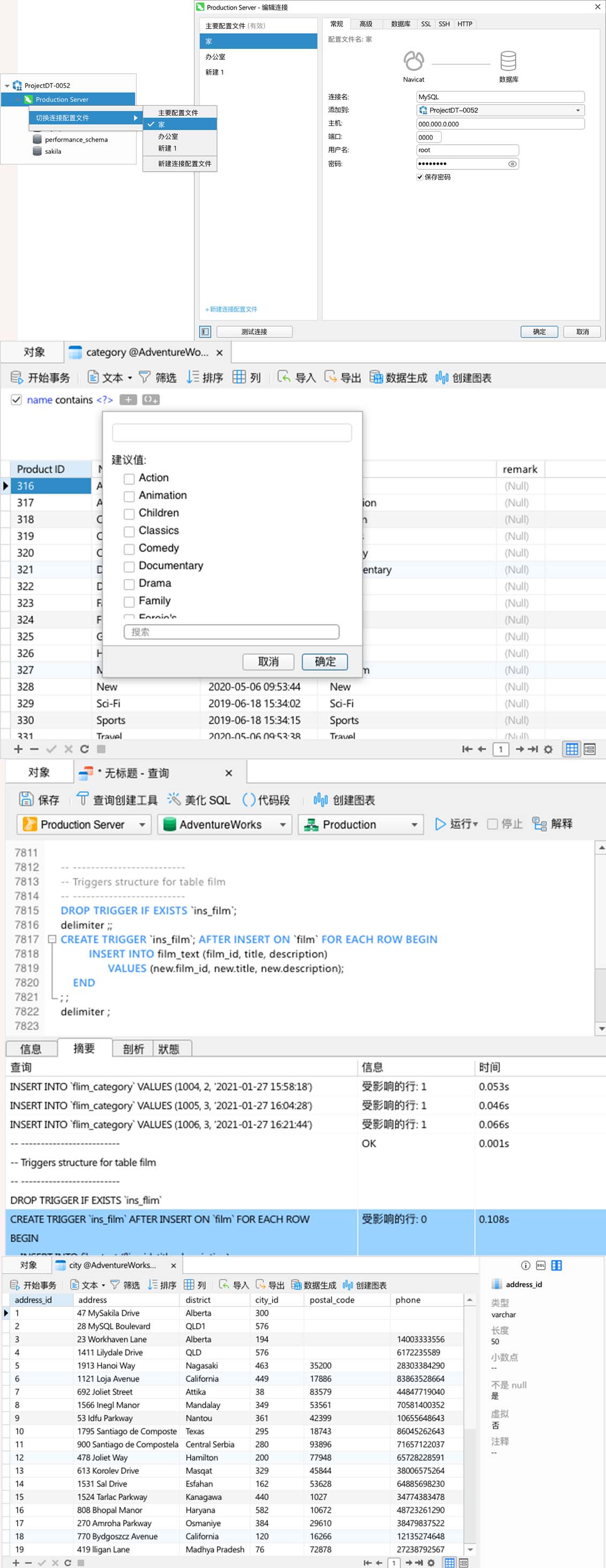The image size is (606, 1568).
Task: Click the 美化 SQL beautify icon
Action: coord(174,799)
